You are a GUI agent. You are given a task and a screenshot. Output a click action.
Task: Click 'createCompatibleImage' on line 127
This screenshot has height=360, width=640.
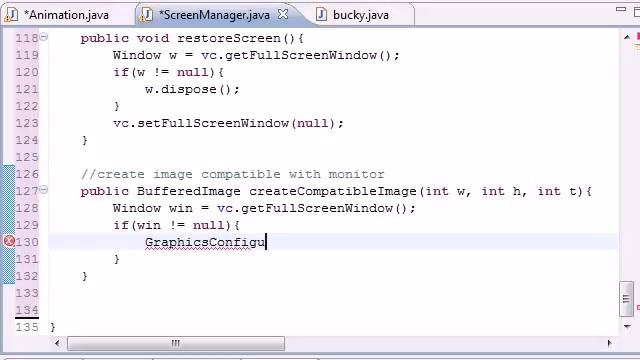click(333, 191)
